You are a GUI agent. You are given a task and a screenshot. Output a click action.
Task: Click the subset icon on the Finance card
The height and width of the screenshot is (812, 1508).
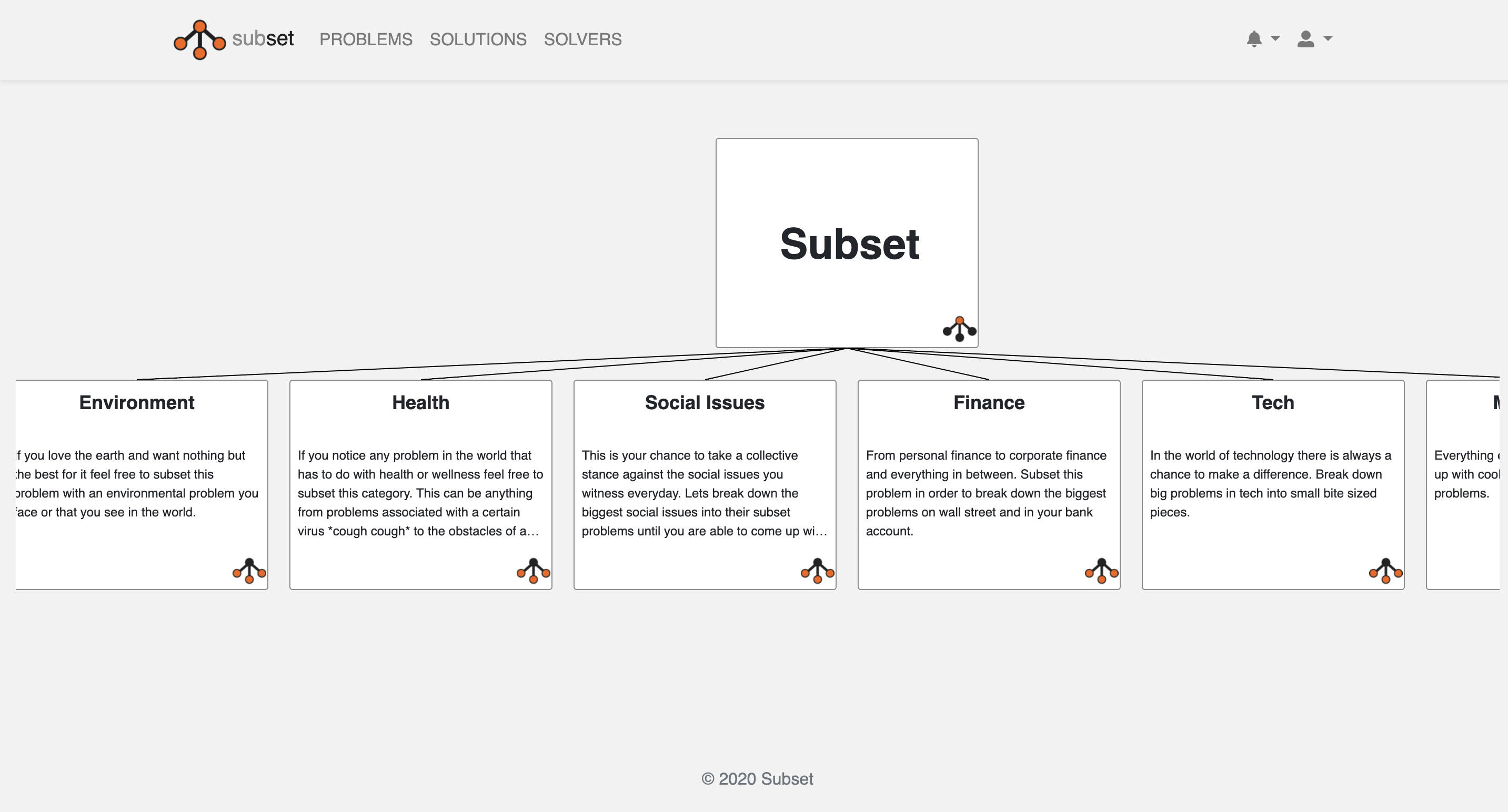1102,571
